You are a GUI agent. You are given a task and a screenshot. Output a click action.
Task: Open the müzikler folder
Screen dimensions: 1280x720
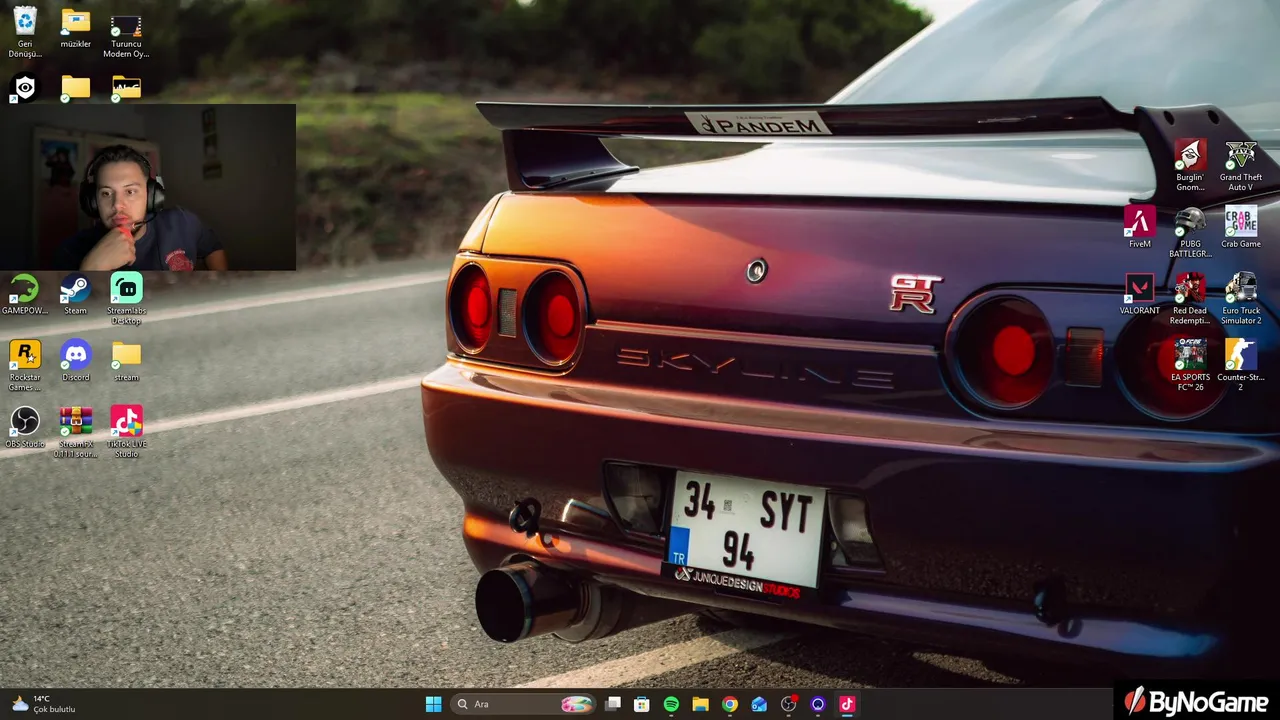(76, 28)
